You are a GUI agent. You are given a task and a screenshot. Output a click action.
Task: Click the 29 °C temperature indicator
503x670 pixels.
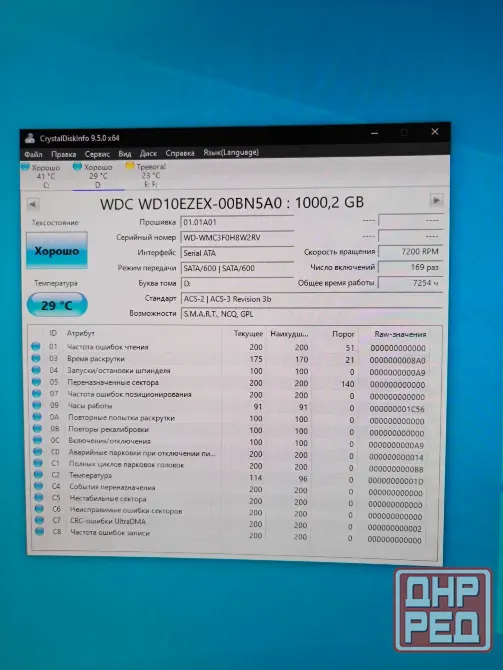57,305
